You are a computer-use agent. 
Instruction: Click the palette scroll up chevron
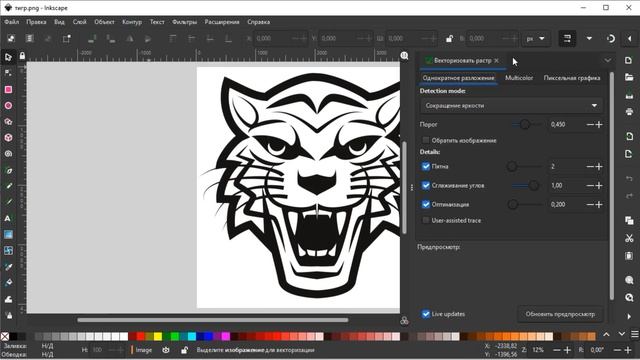coord(607,335)
